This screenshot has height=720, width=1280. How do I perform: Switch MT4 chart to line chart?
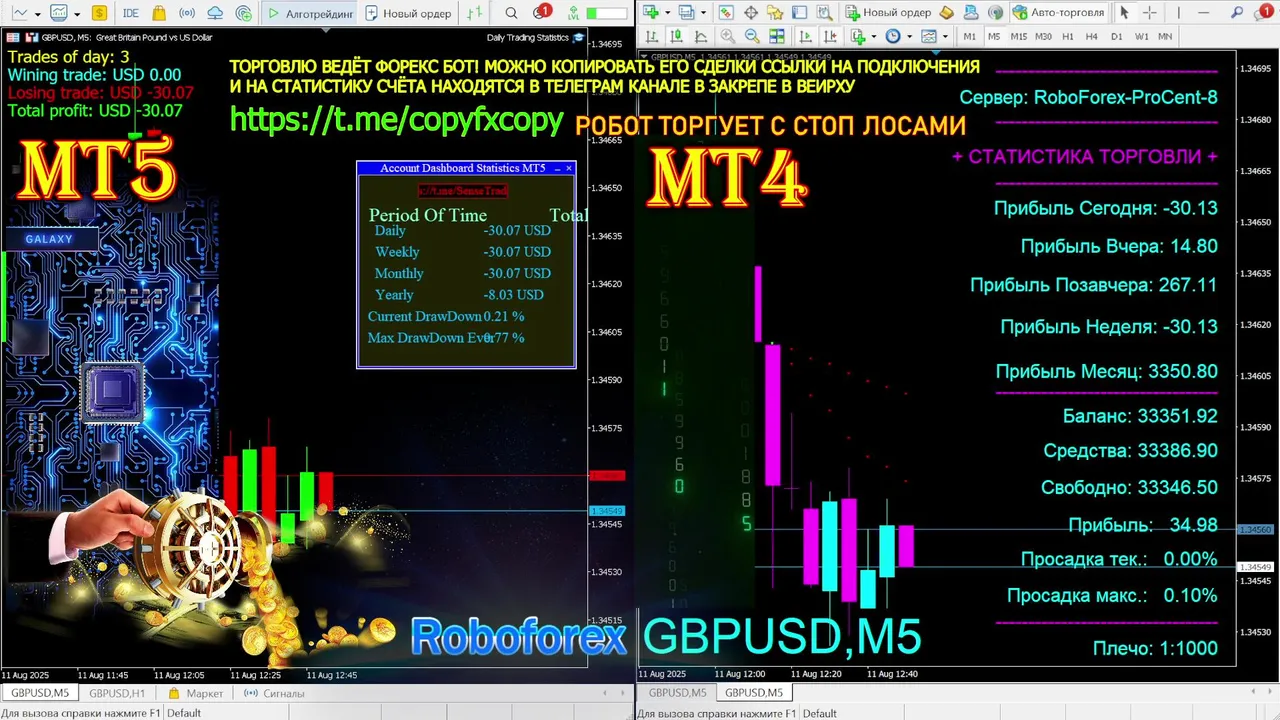(x=700, y=36)
